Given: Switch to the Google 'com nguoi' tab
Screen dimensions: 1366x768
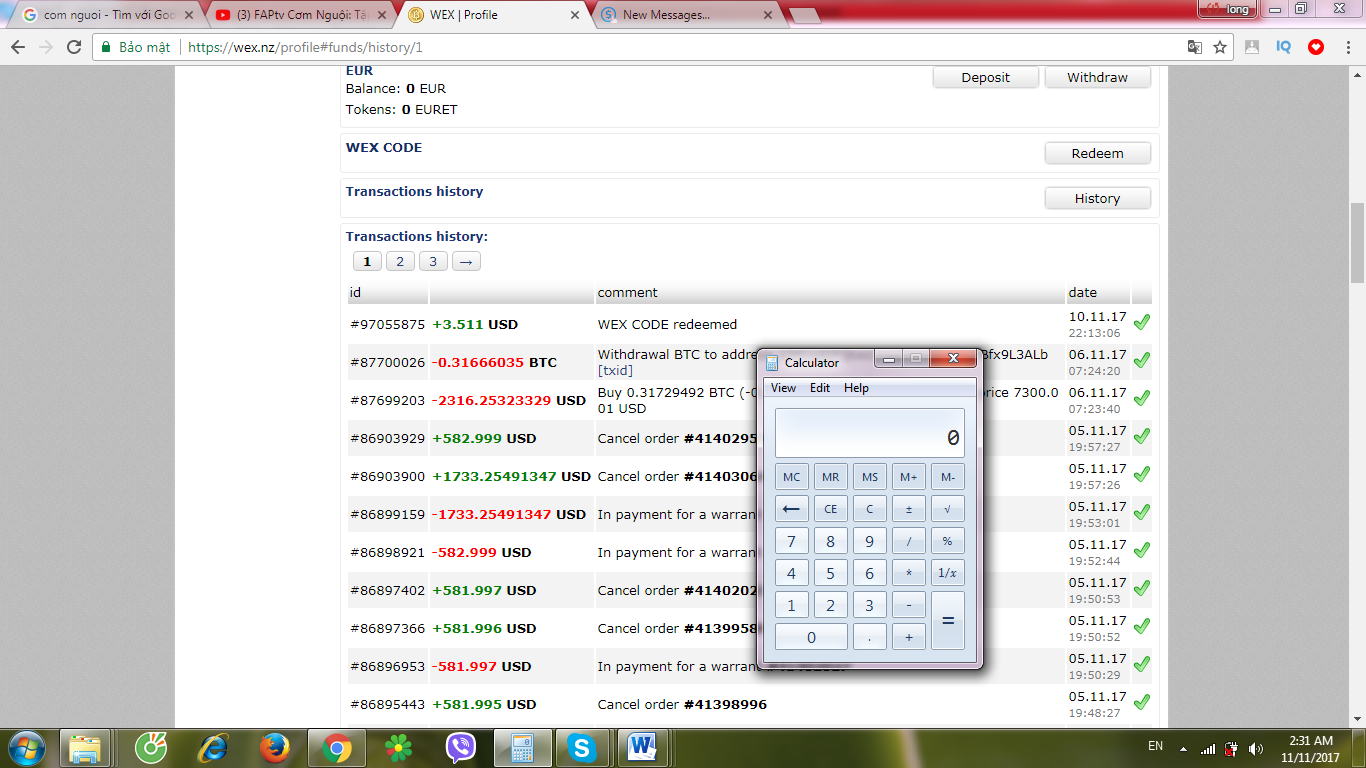Looking at the screenshot, I should point(108,15).
